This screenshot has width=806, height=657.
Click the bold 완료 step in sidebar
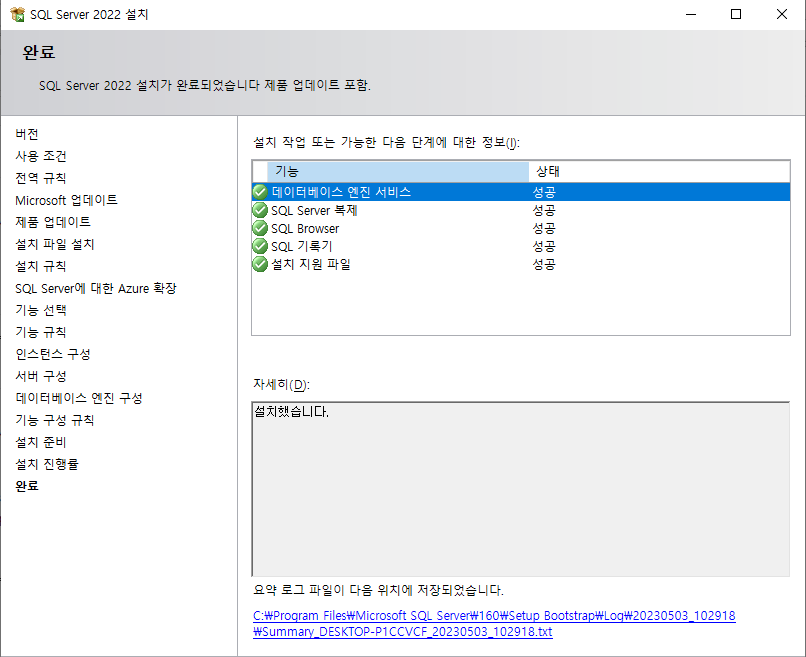(x=27, y=486)
